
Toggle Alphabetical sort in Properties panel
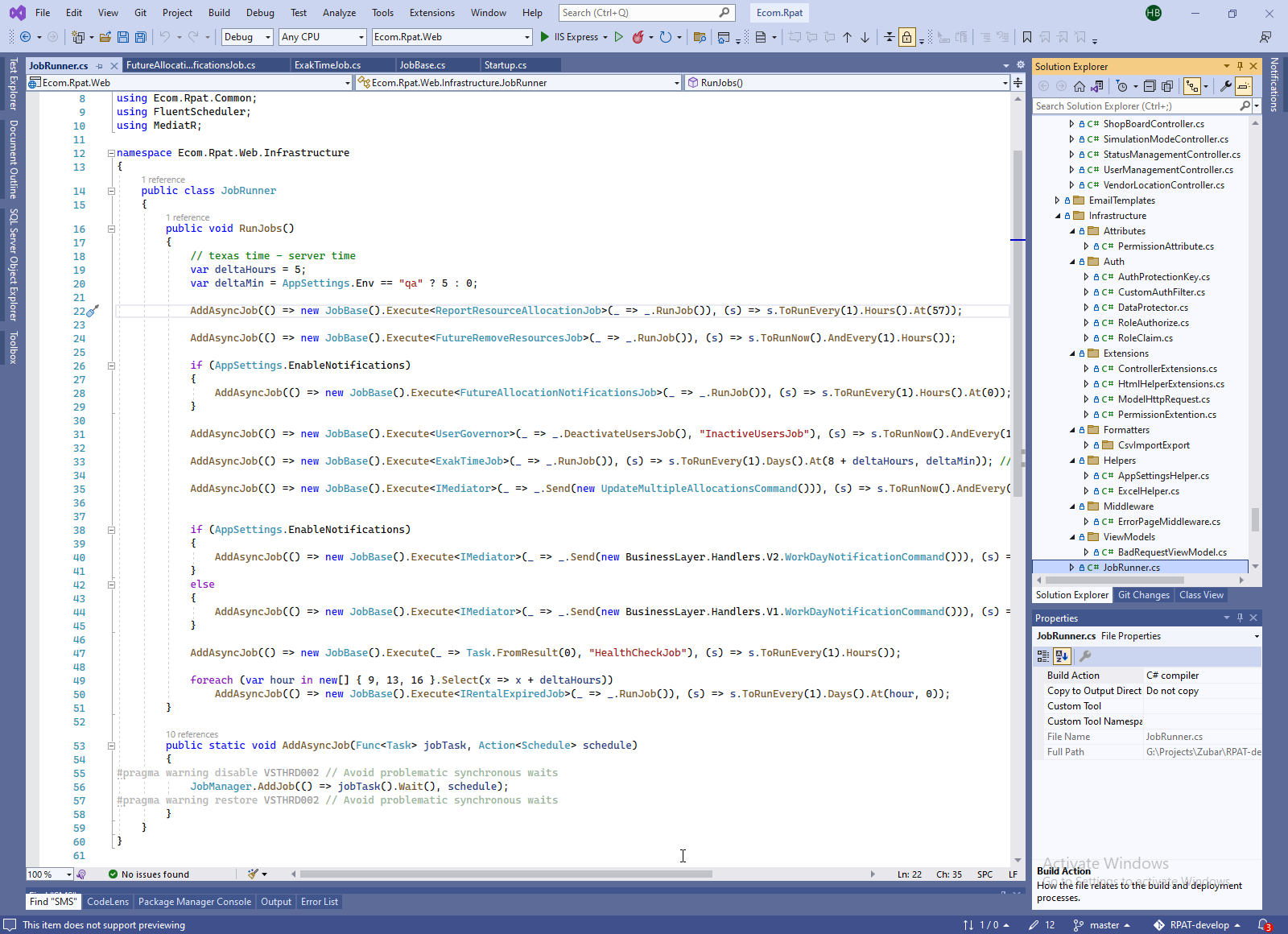tap(1061, 656)
